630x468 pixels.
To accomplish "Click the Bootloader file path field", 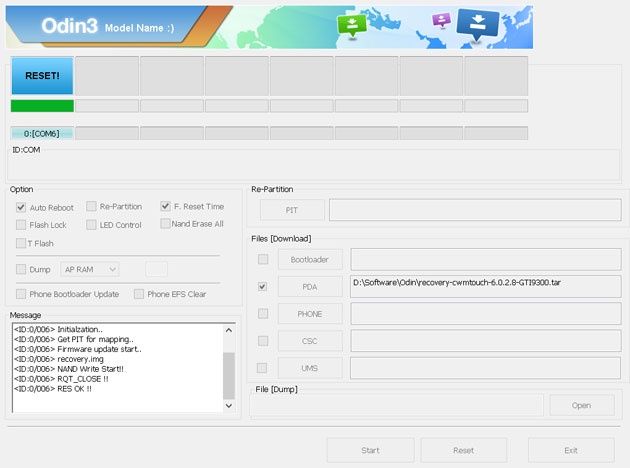I will [486, 259].
